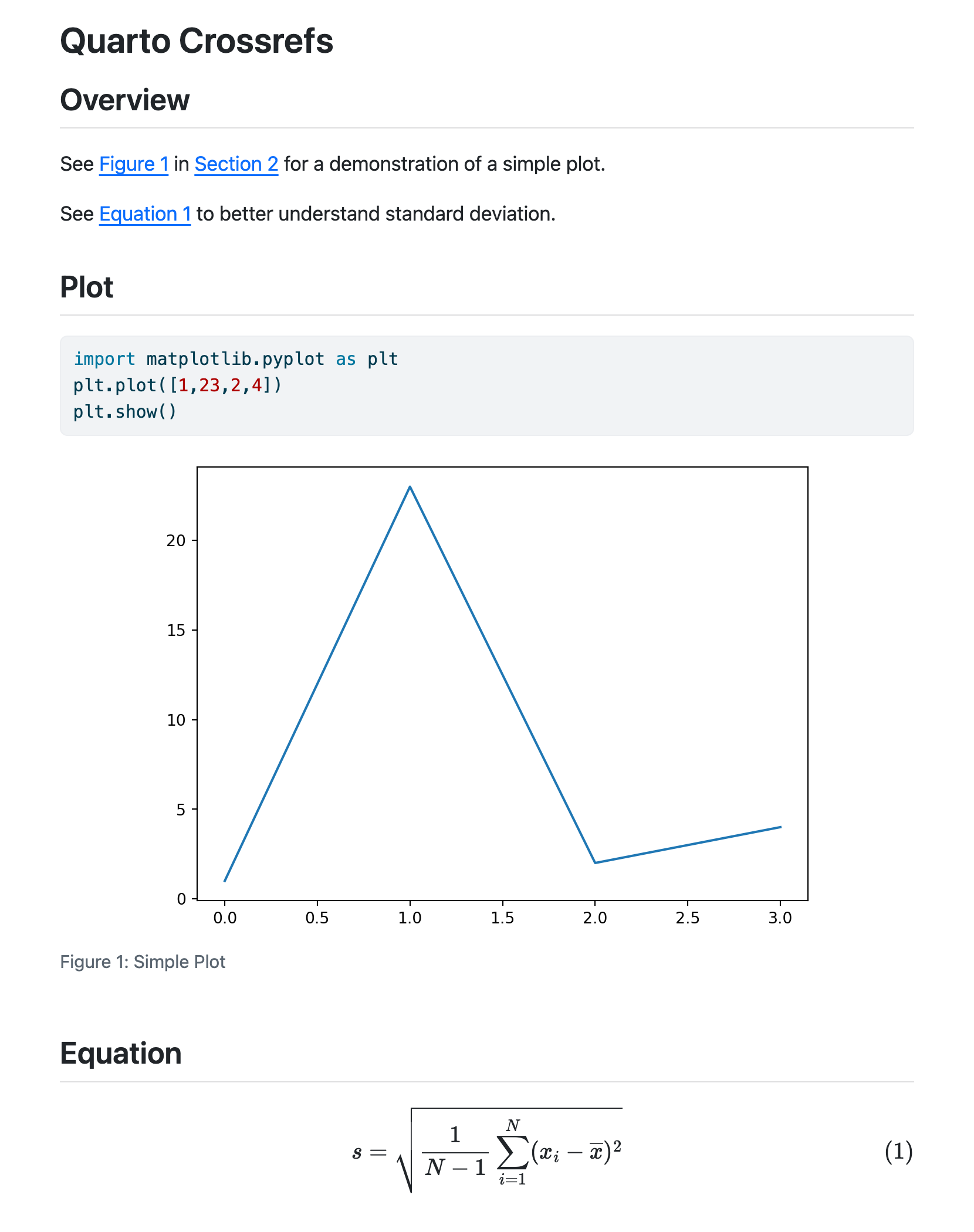The height and width of the screenshot is (1232, 974).
Task: Click the Equation section heading
Action: pos(121,1054)
